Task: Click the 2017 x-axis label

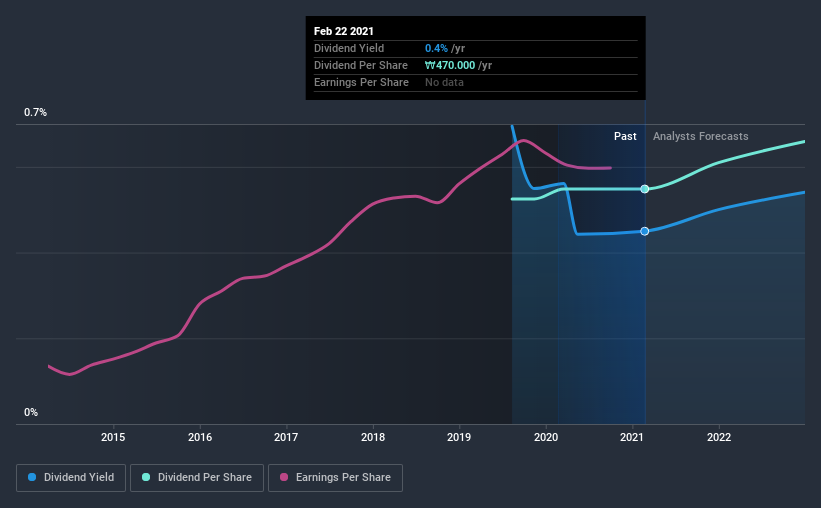Action: (286, 437)
